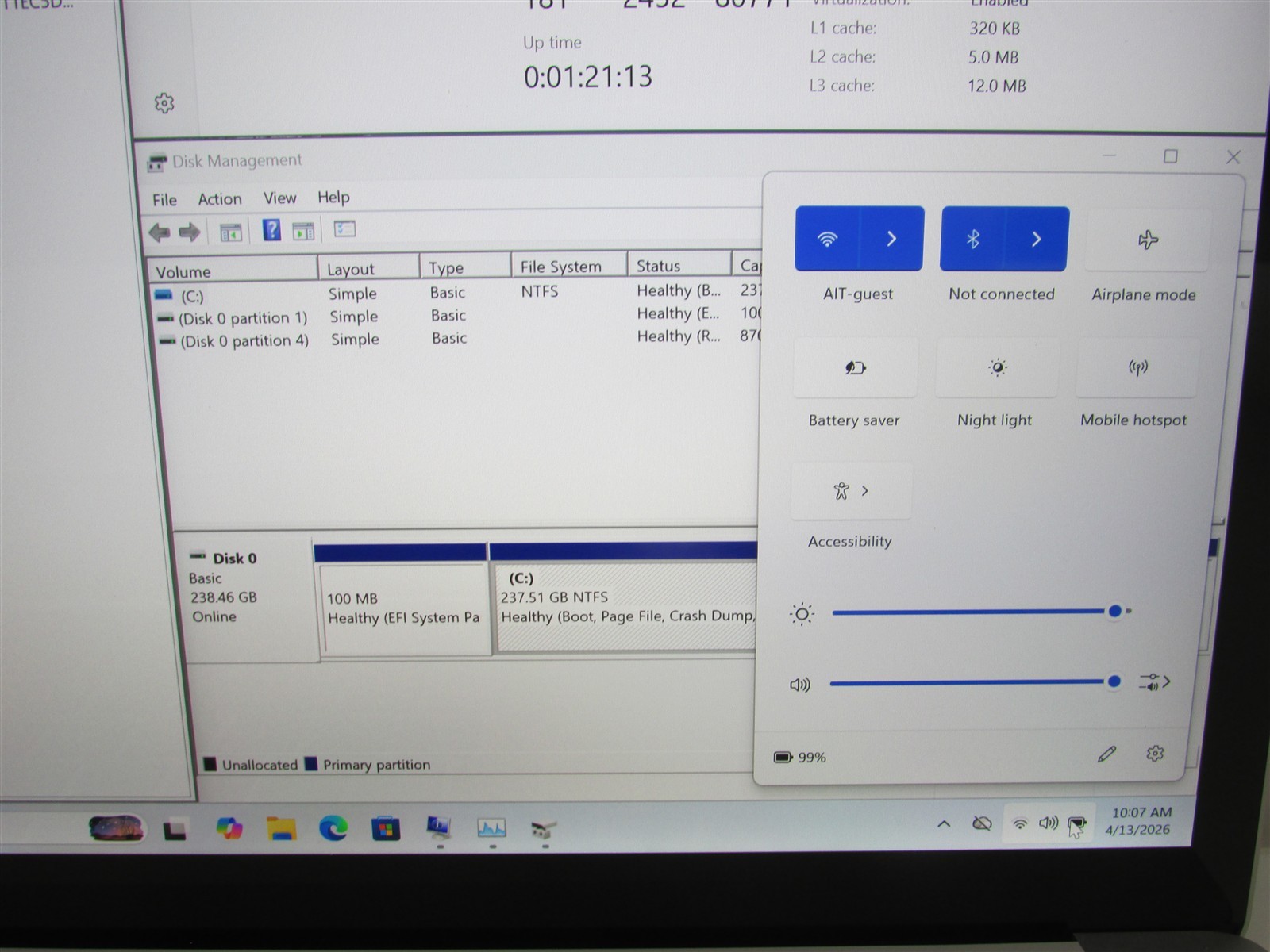Maximize the Disk Management window
The image size is (1270, 952).
[1170, 156]
